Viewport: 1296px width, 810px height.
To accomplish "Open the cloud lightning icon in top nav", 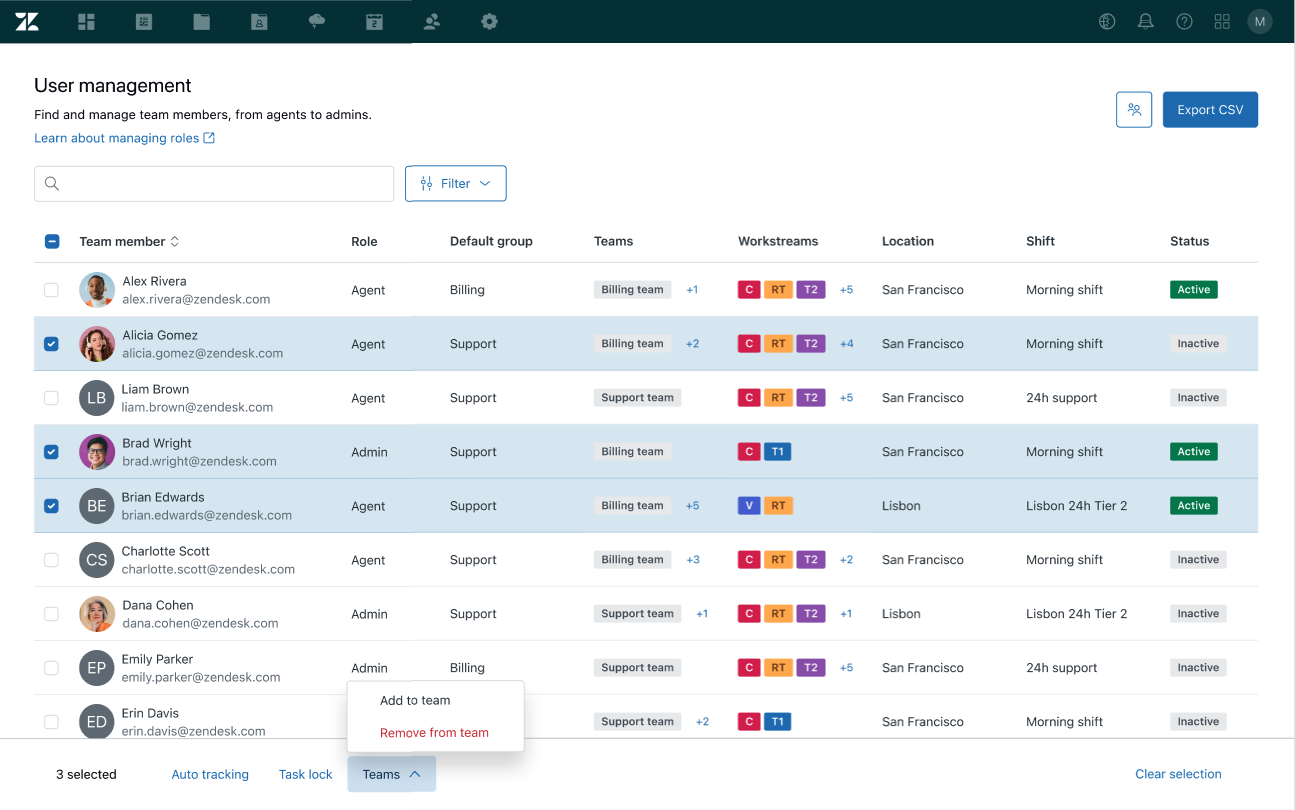I will click(x=317, y=21).
